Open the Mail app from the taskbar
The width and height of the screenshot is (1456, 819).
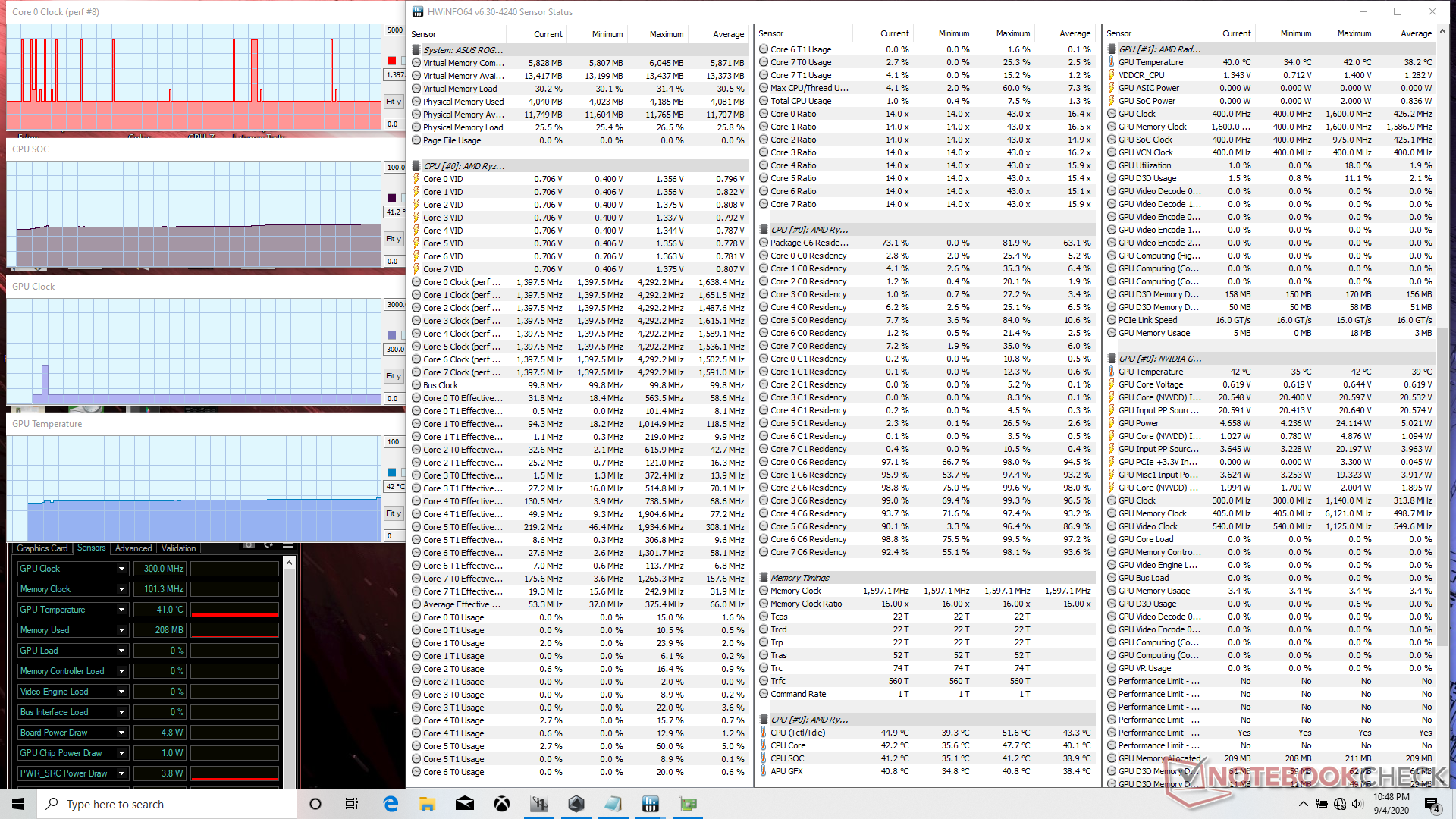point(465,804)
